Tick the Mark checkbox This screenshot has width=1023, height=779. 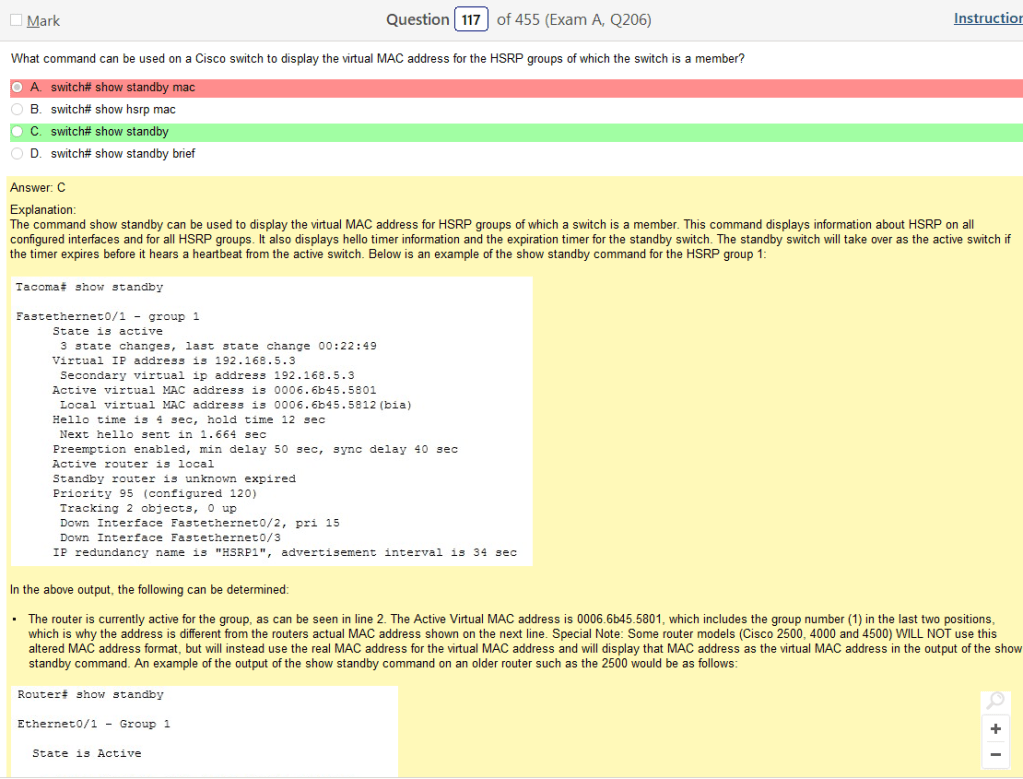[17, 21]
